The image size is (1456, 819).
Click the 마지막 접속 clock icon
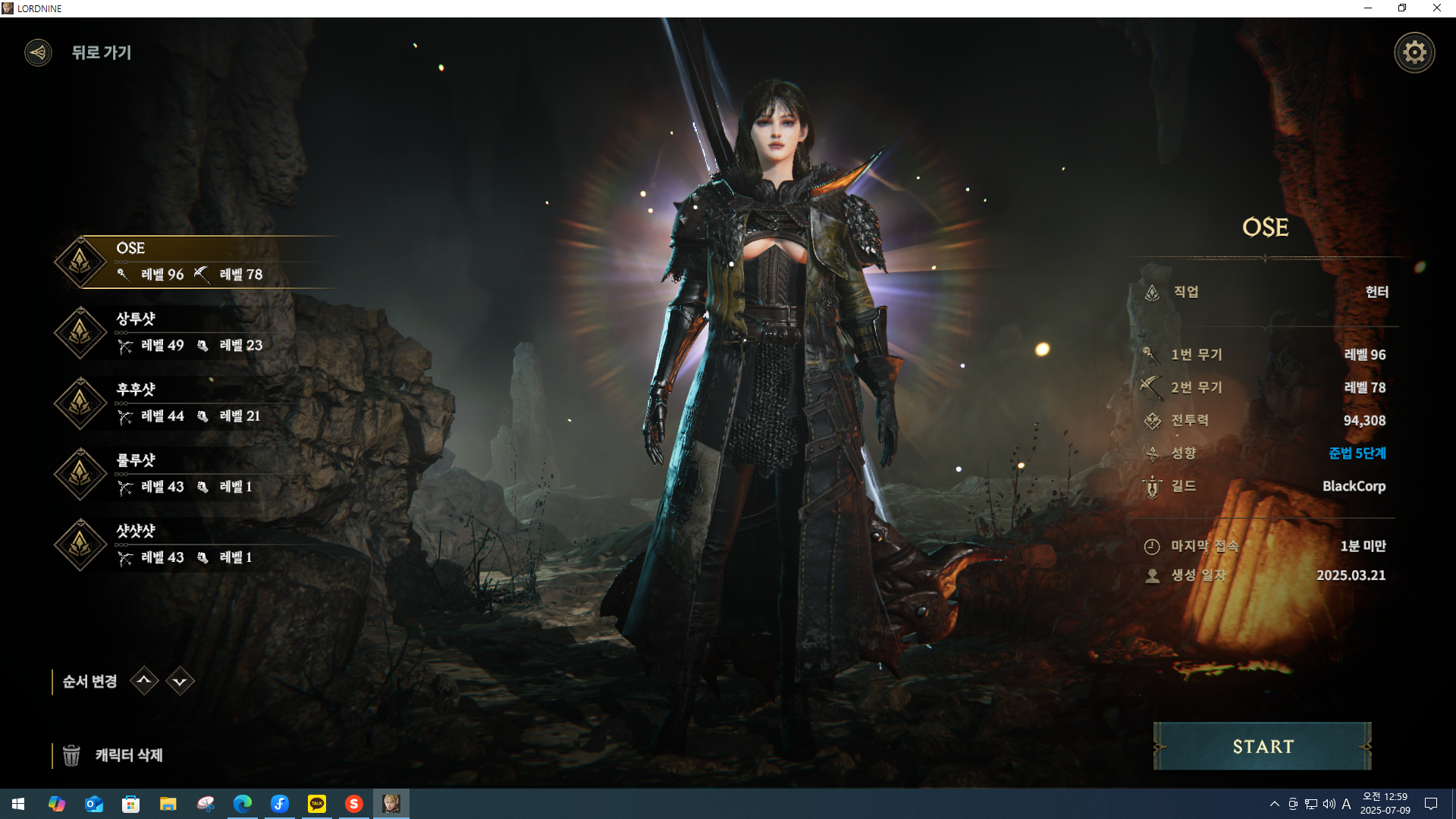coord(1152,547)
